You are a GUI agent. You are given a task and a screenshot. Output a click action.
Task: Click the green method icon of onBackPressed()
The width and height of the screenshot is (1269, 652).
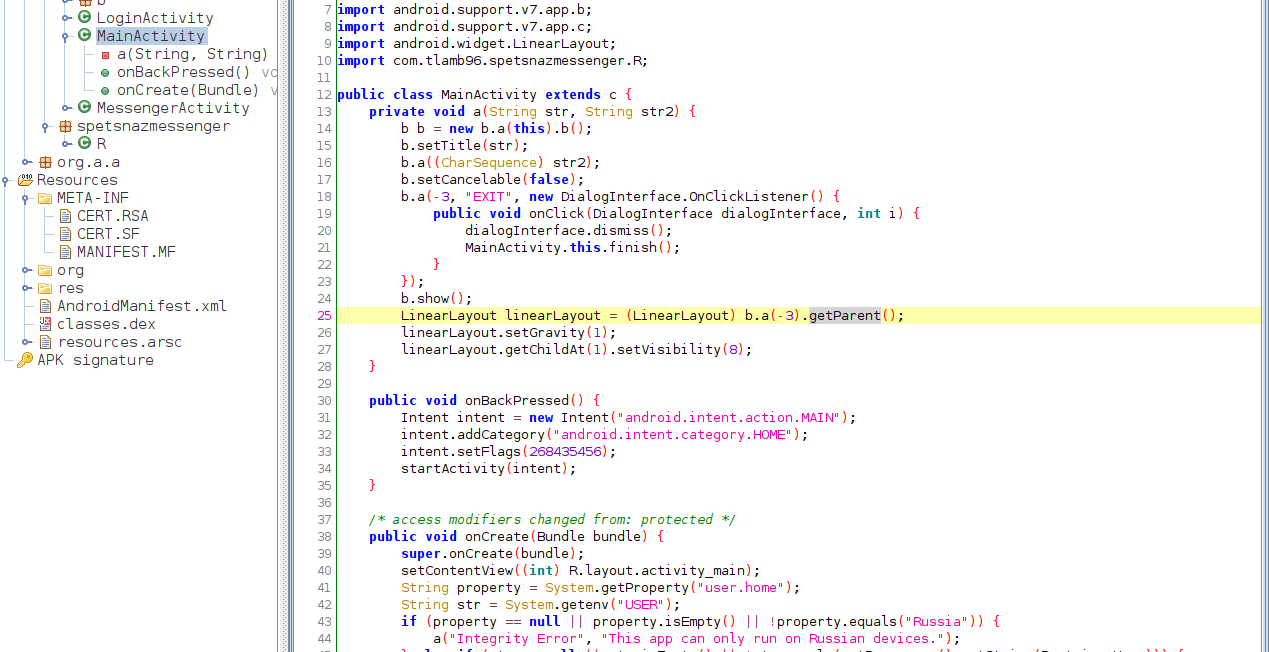(106, 73)
